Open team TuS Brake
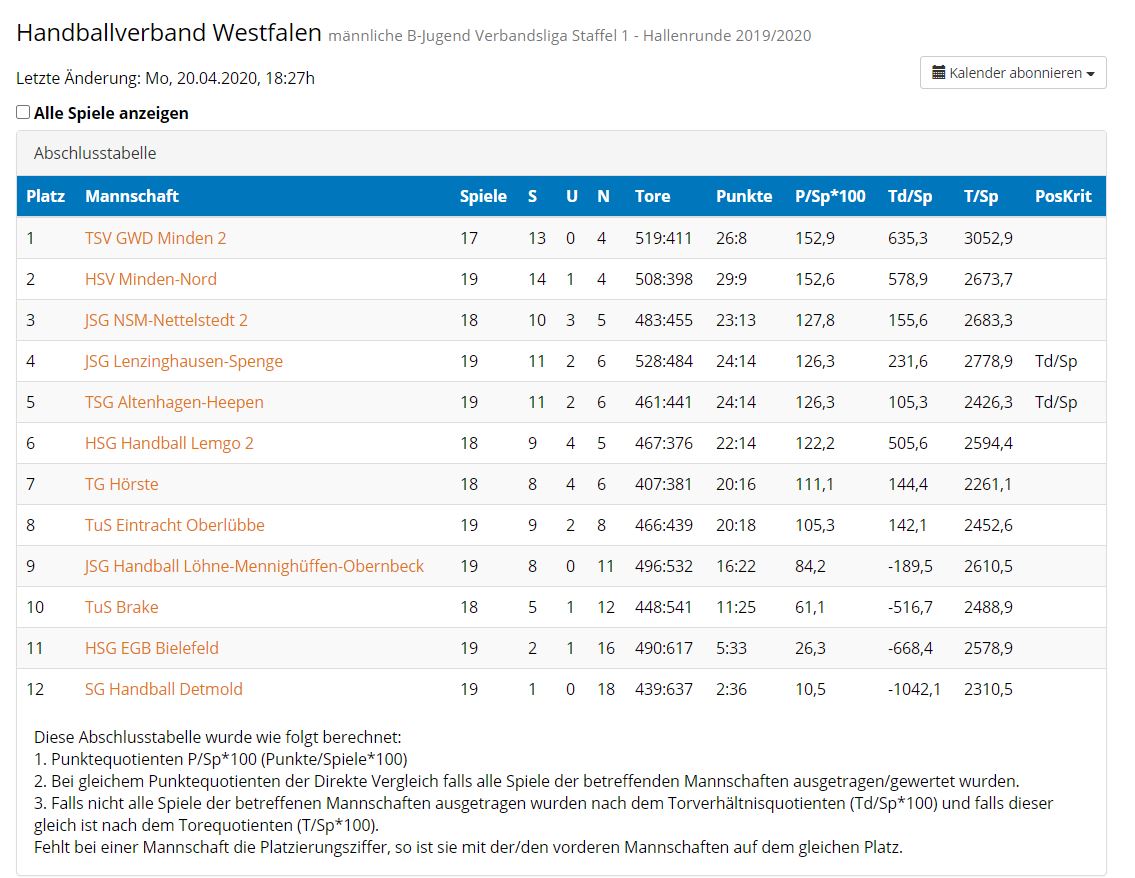 click(x=121, y=607)
